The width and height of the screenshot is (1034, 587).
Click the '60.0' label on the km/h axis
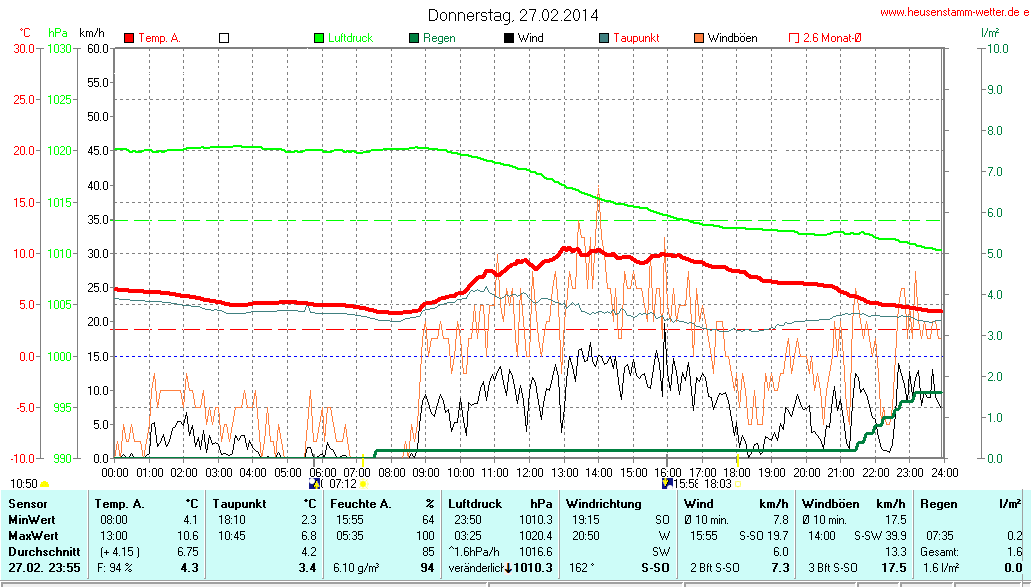coord(98,48)
